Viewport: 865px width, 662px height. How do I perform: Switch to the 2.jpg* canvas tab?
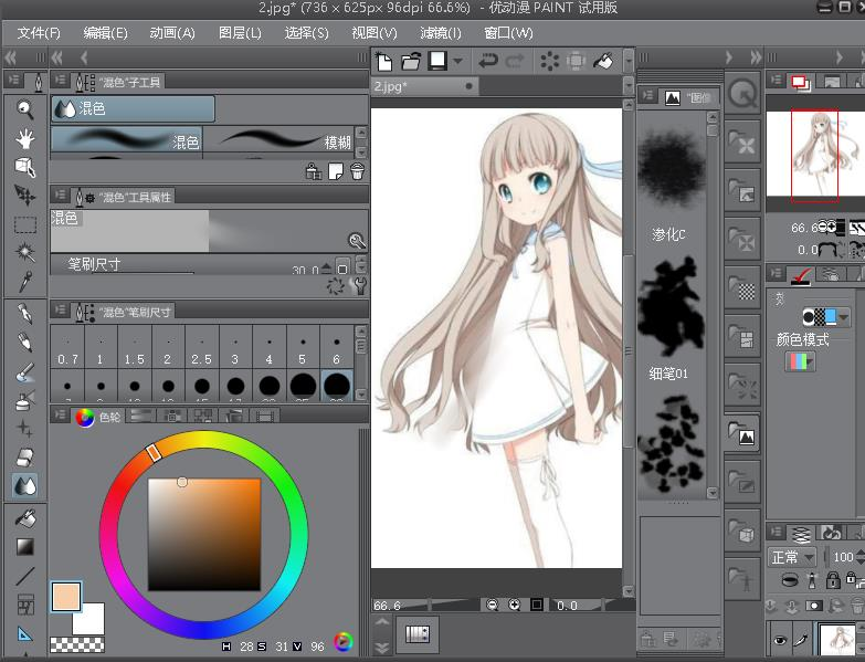click(x=424, y=86)
